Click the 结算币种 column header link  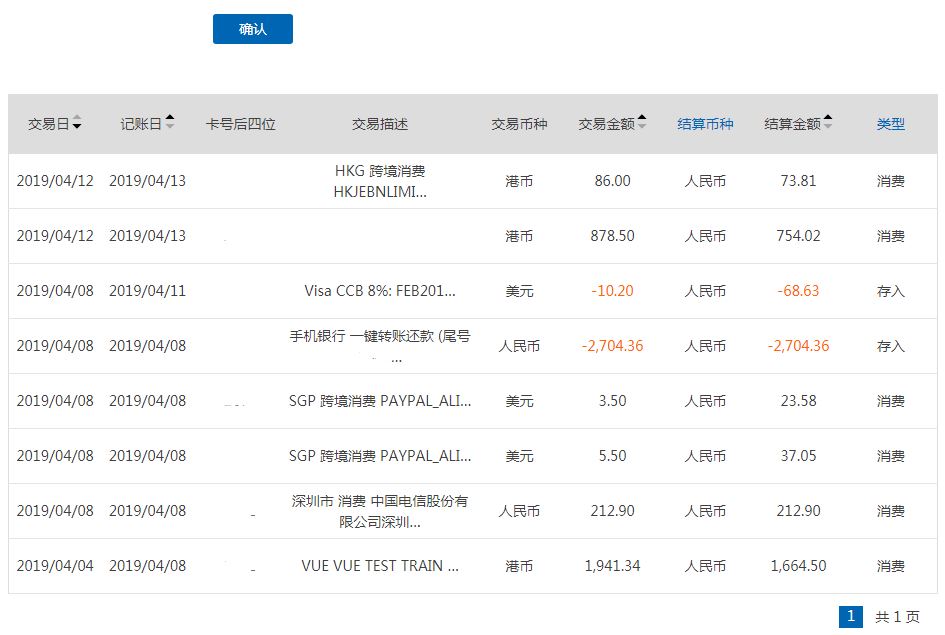pyautogui.click(x=705, y=124)
